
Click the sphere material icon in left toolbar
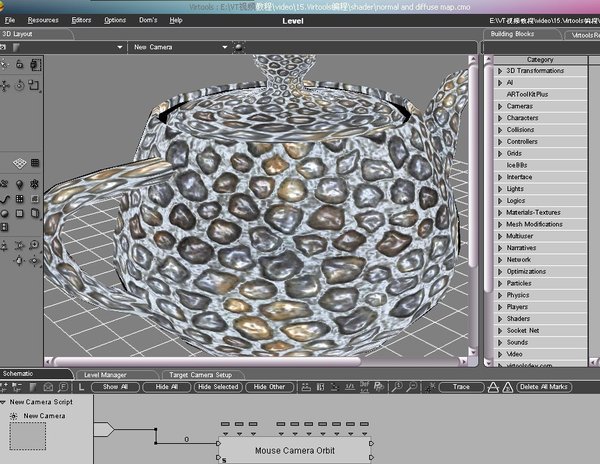click(x=4, y=214)
